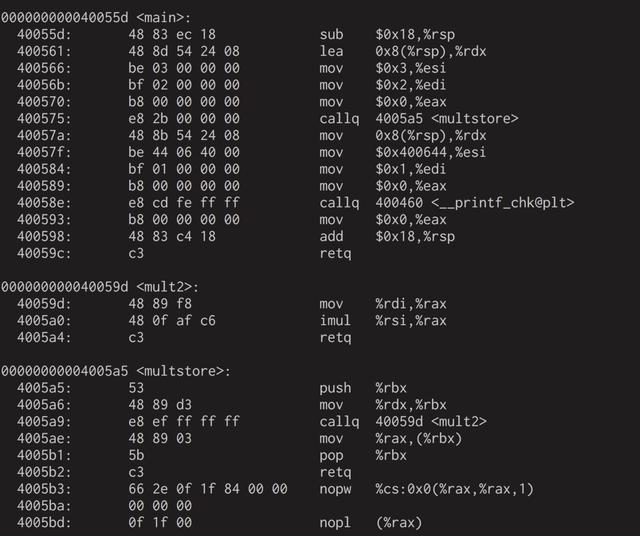Click the main function header line
Viewport: 640px width, 536px height.
pyautogui.click(x=96, y=18)
